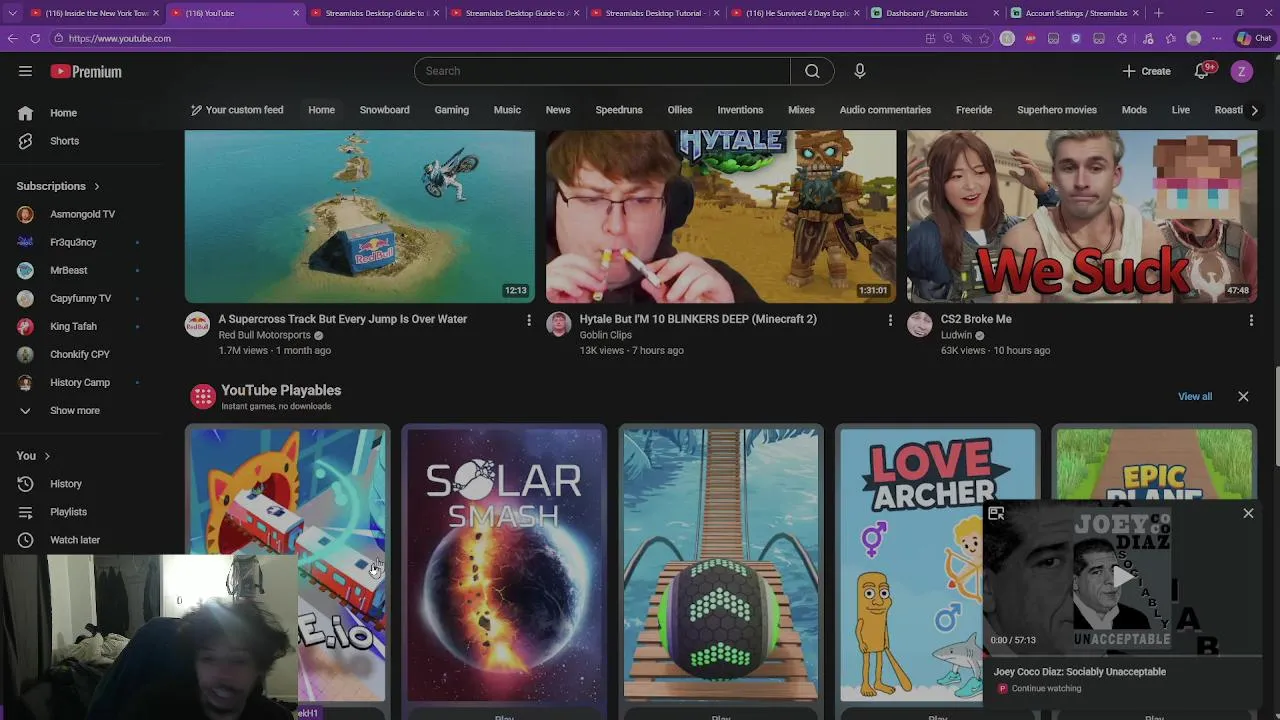This screenshot has width=1280, height=720.
Task: Select the Speedruns filter chip
Action: click(x=619, y=110)
